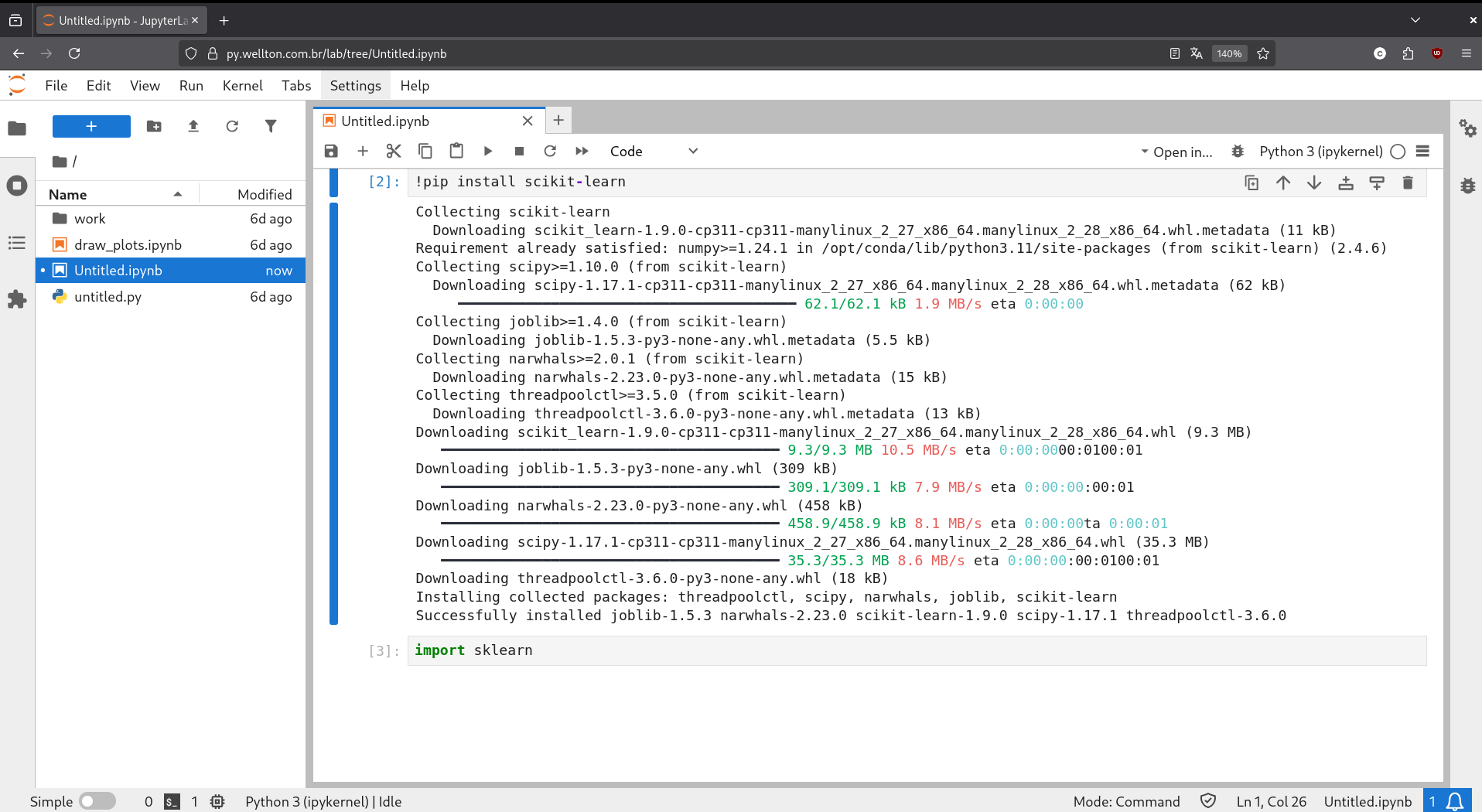The width and height of the screenshot is (1482, 812).
Task: Select draw_plots.ipynb in file list
Action: pos(171,244)
